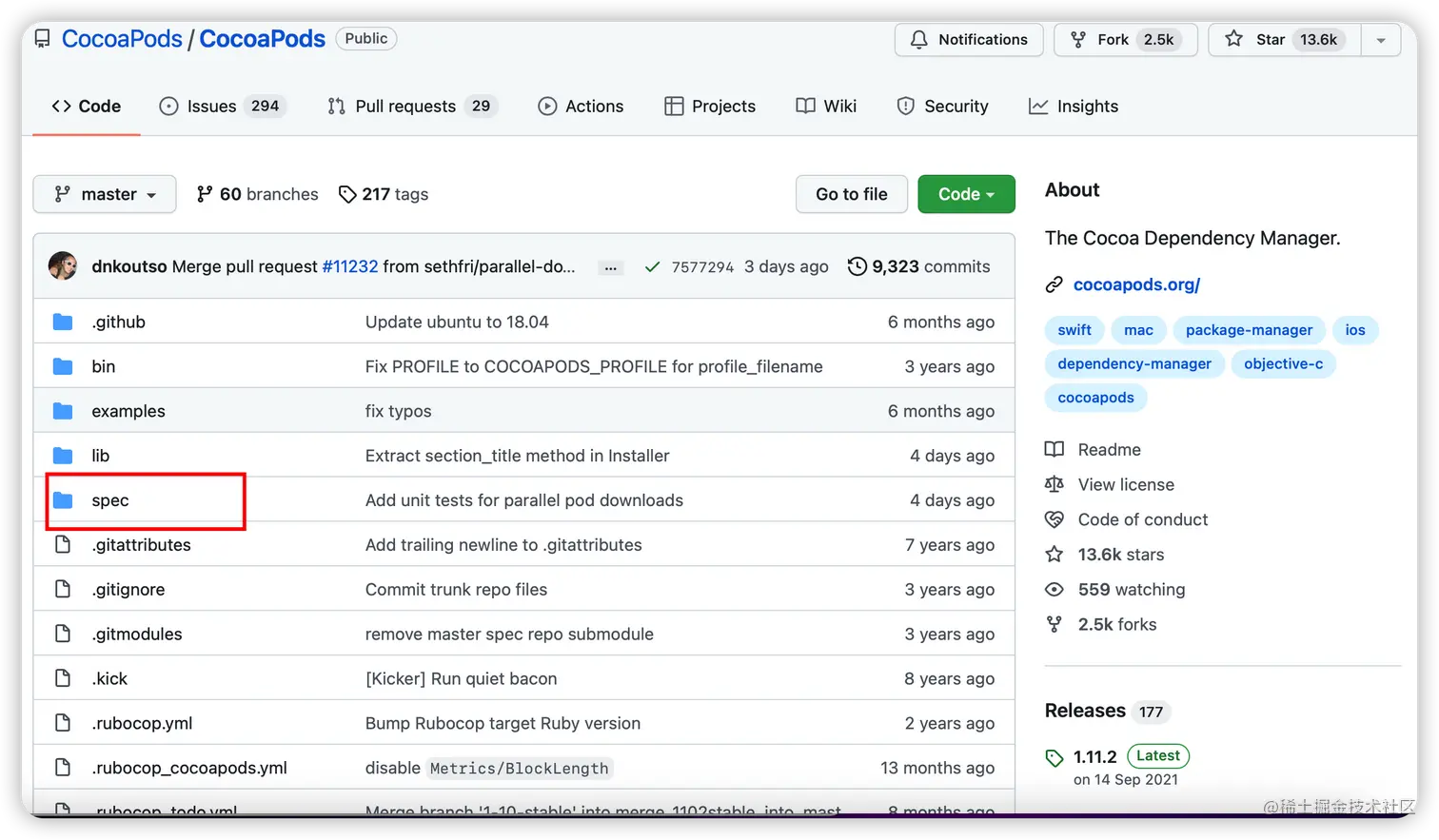Click the link icon beside cocoapods.org
The height and width of the screenshot is (840, 1439).
[1054, 285]
